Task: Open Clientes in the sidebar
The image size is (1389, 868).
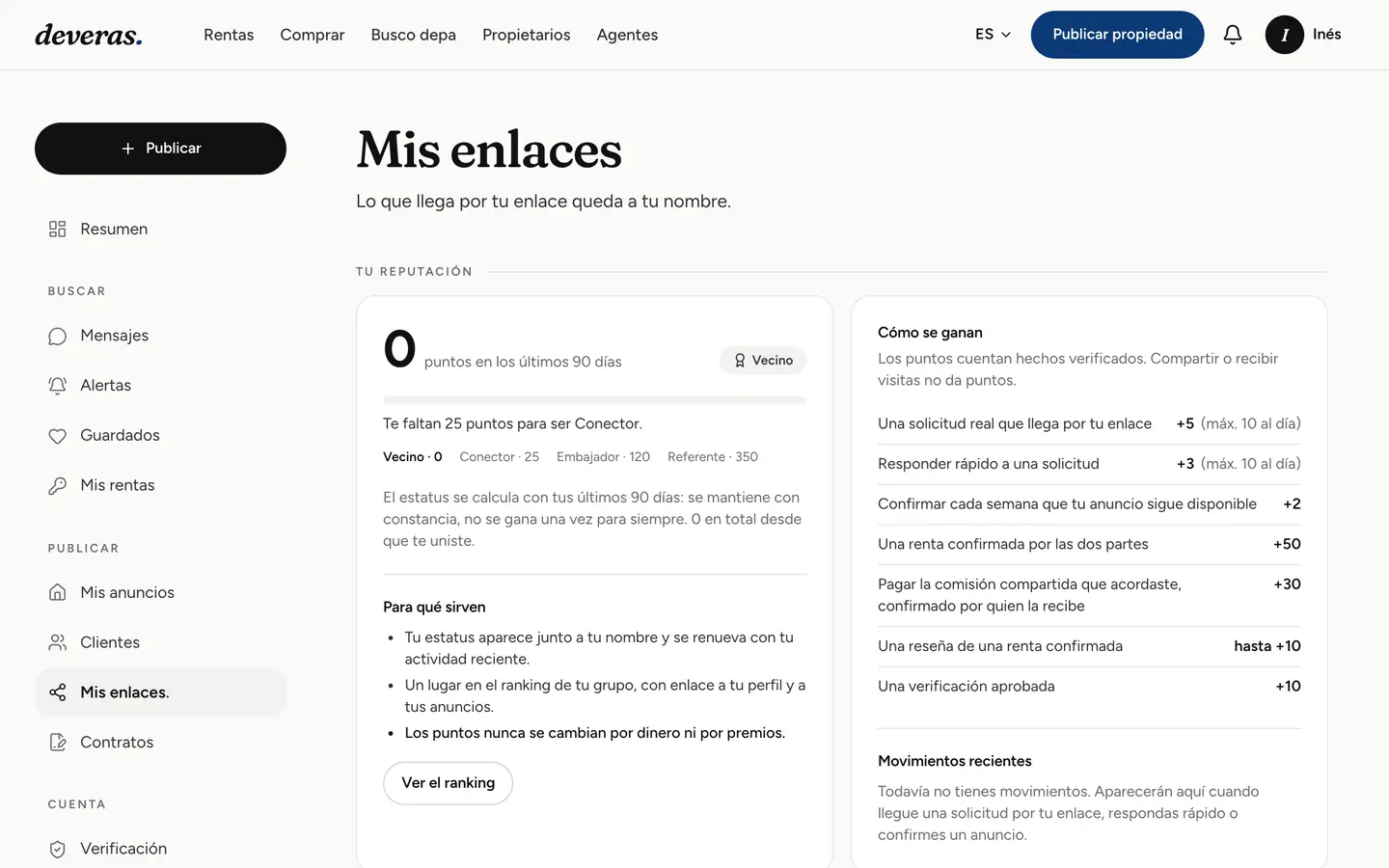Action: click(160, 642)
